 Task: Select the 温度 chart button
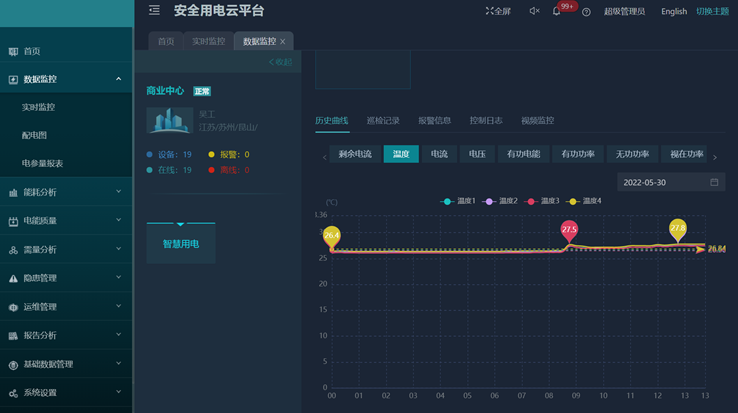[x=401, y=154]
